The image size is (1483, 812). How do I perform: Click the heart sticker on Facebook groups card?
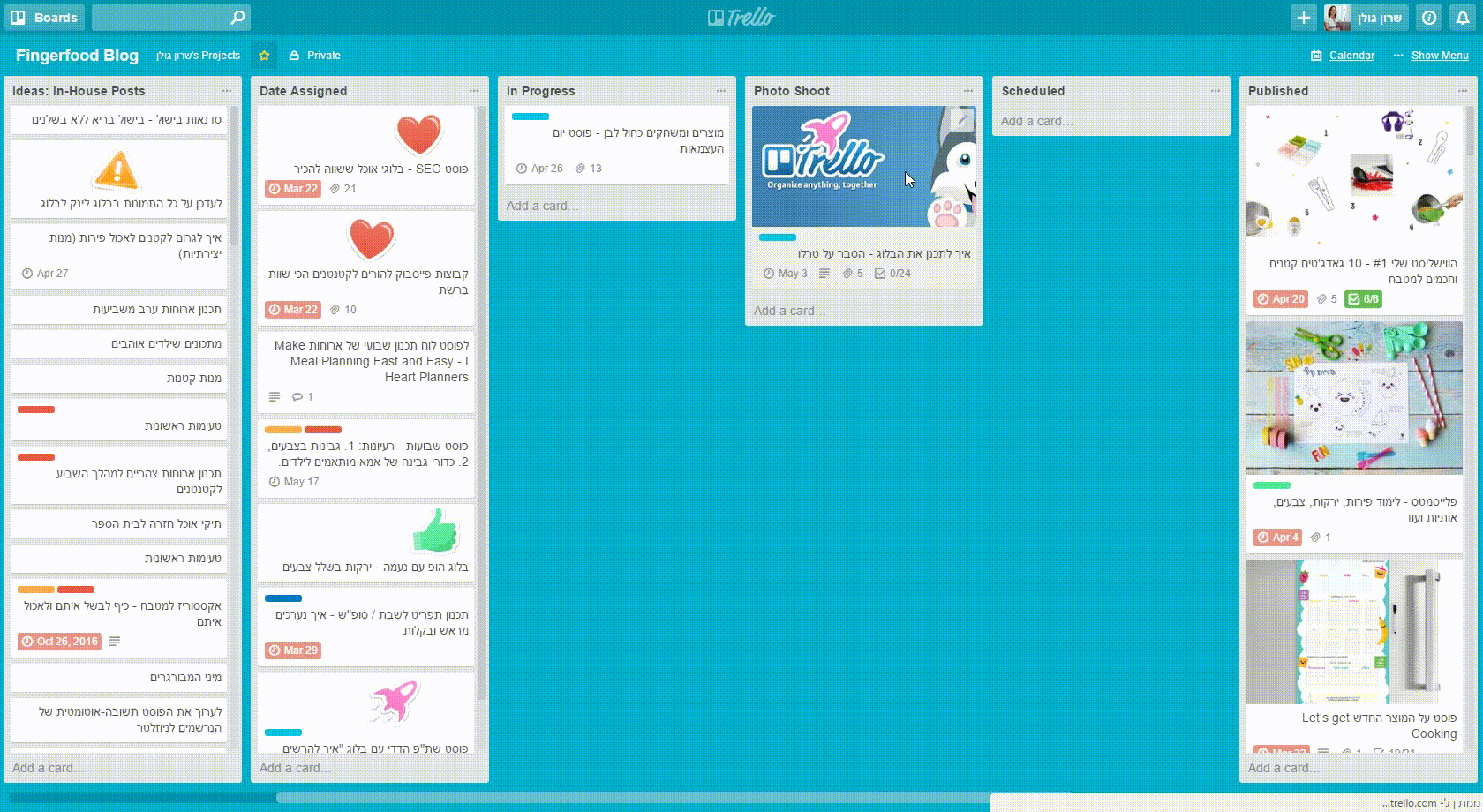coord(371,239)
